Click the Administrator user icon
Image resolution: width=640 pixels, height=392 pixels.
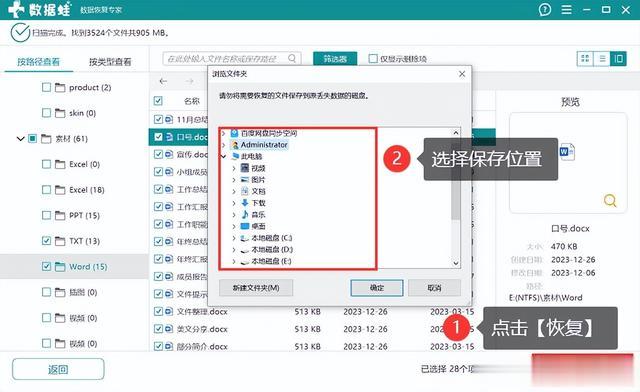235,145
